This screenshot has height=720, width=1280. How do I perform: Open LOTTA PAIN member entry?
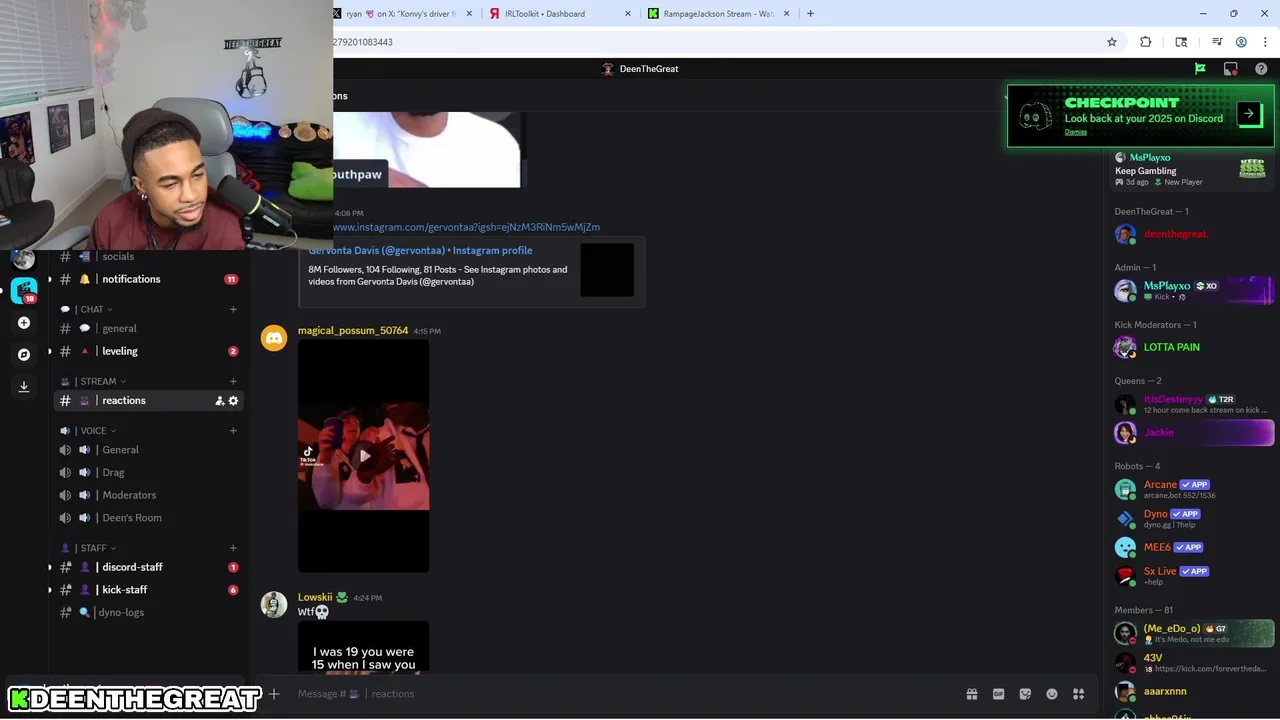pyautogui.click(x=1193, y=347)
